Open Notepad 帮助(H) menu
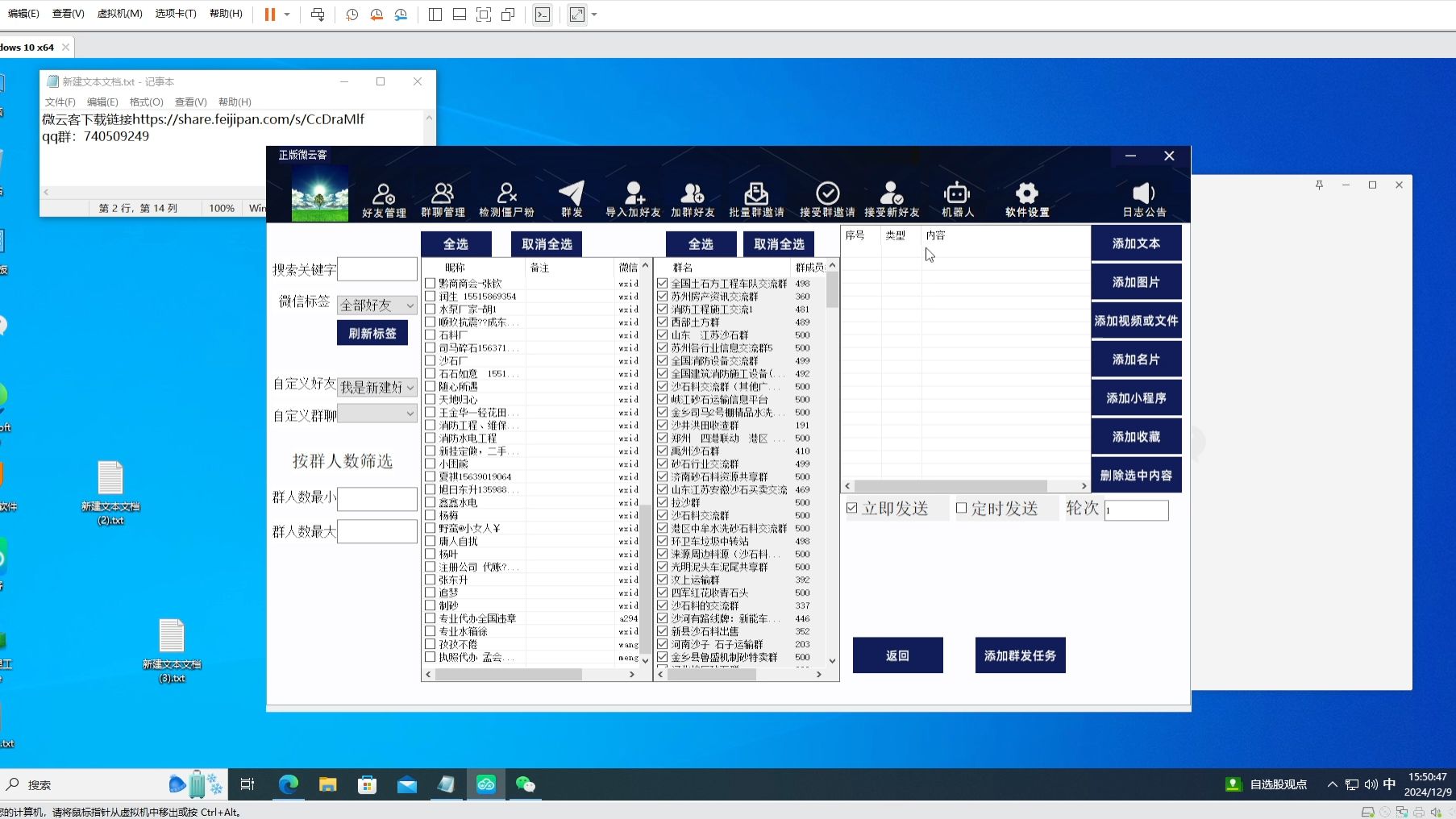The image size is (1456, 819). (235, 102)
